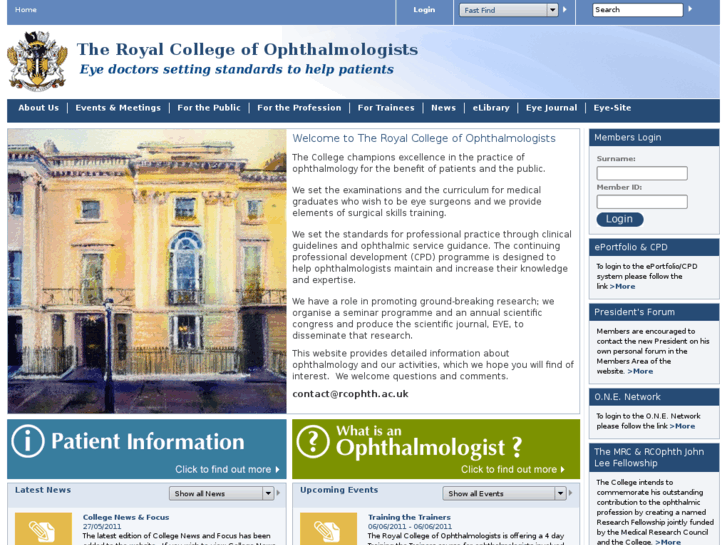Open the Eye Journal menu item
The width and height of the screenshot is (727, 545).
click(x=551, y=108)
